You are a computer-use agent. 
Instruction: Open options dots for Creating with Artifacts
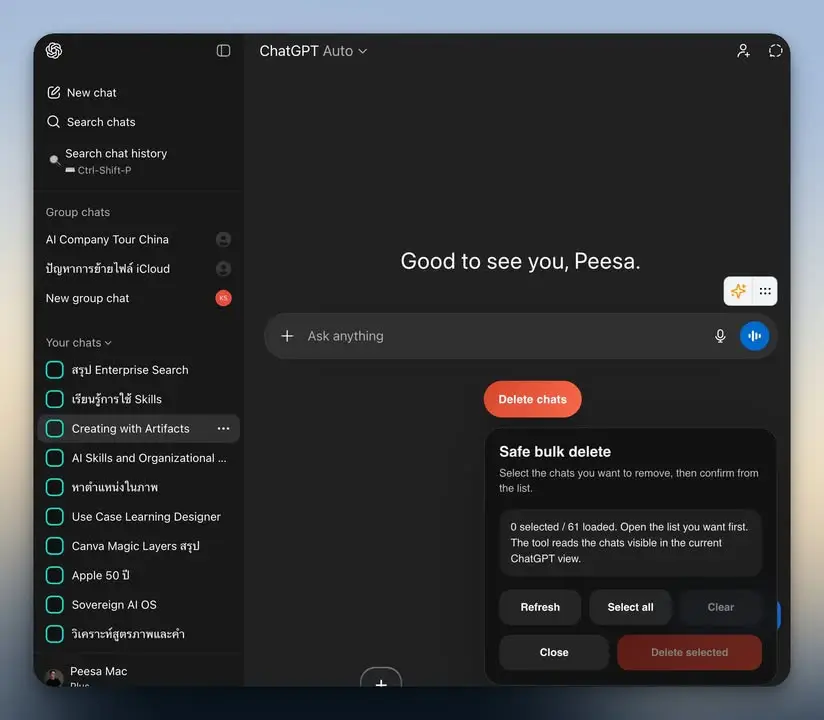click(x=223, y=428)
